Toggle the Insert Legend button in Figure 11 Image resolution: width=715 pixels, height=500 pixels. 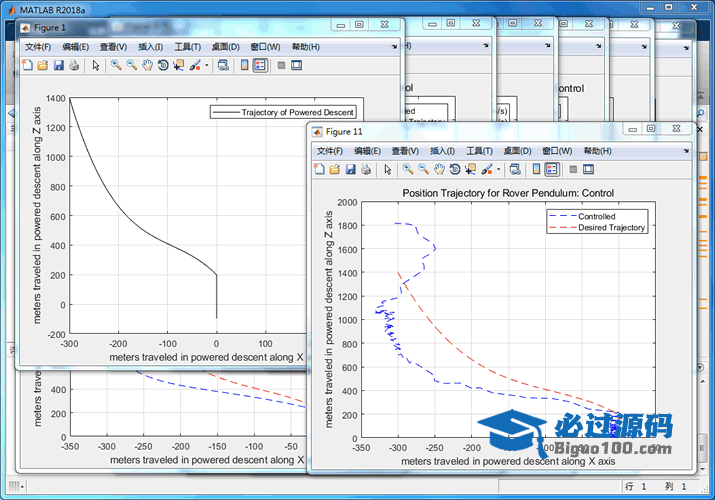tap(552, 169)
